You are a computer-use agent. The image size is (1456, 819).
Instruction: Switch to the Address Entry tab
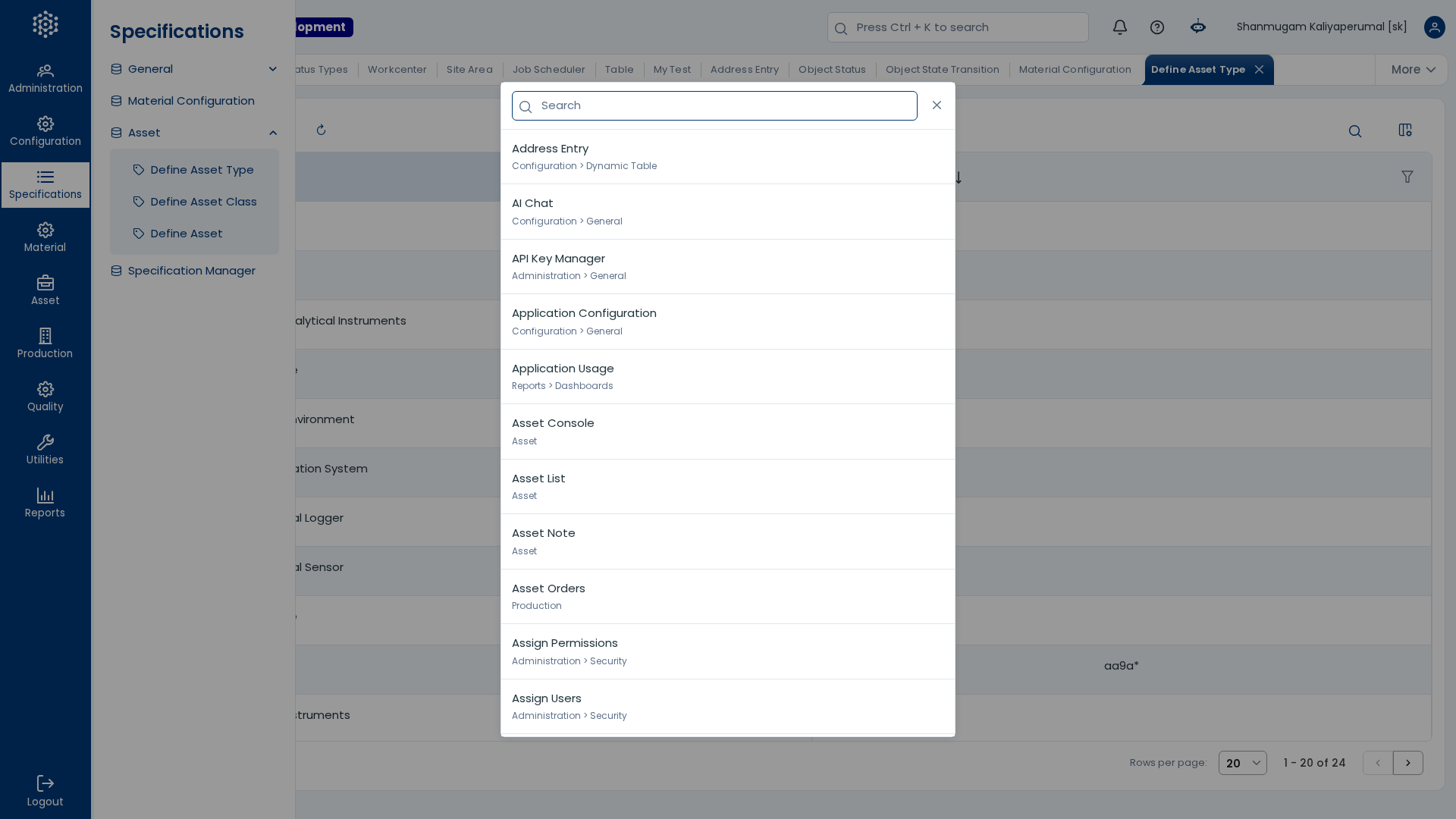click(745, 70)
